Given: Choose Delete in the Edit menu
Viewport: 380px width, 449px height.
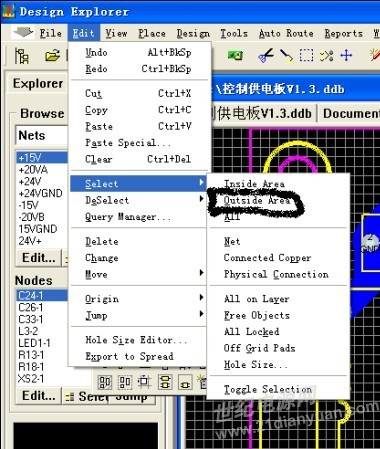Looking at the screenshot, I should coord(138,241).
